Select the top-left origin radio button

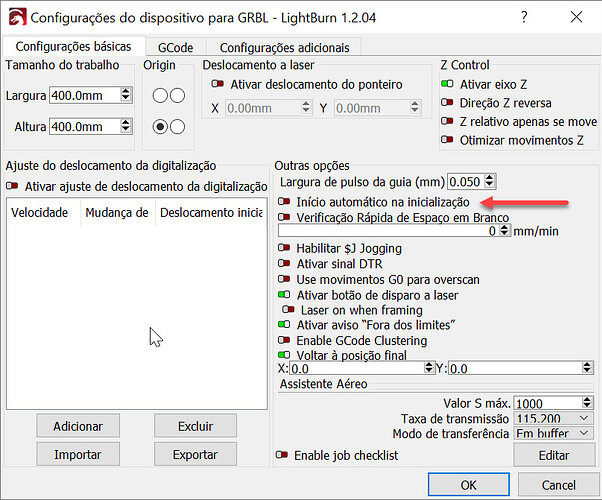160,96
